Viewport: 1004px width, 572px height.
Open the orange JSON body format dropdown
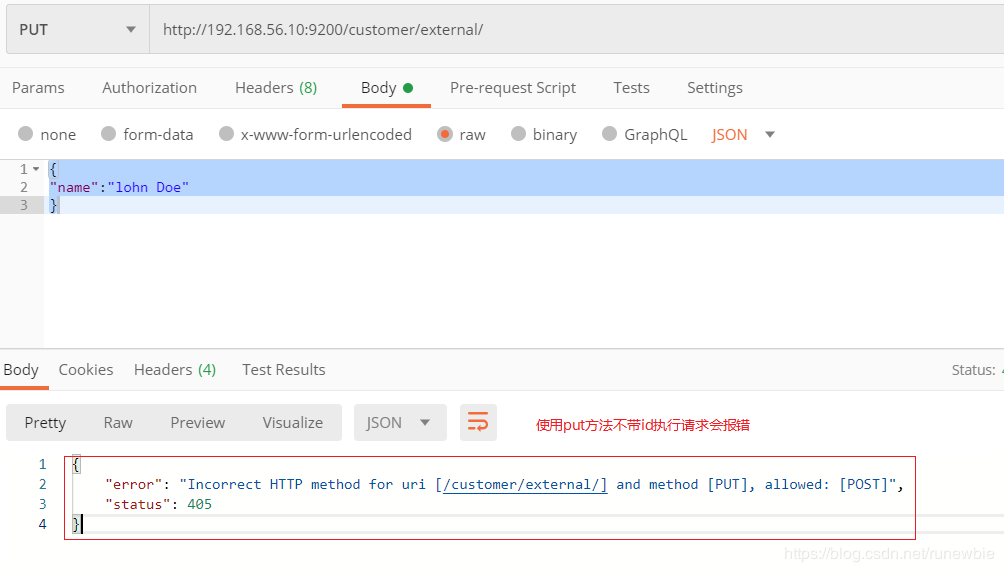point(743,135)
